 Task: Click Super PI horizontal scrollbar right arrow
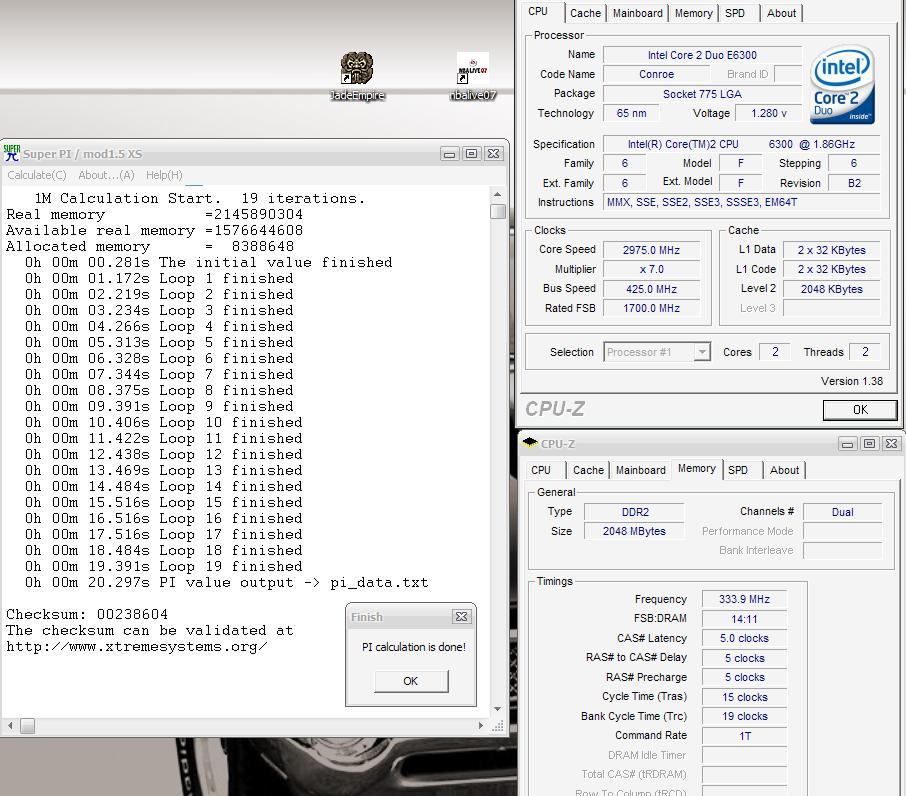coord(480,726)
